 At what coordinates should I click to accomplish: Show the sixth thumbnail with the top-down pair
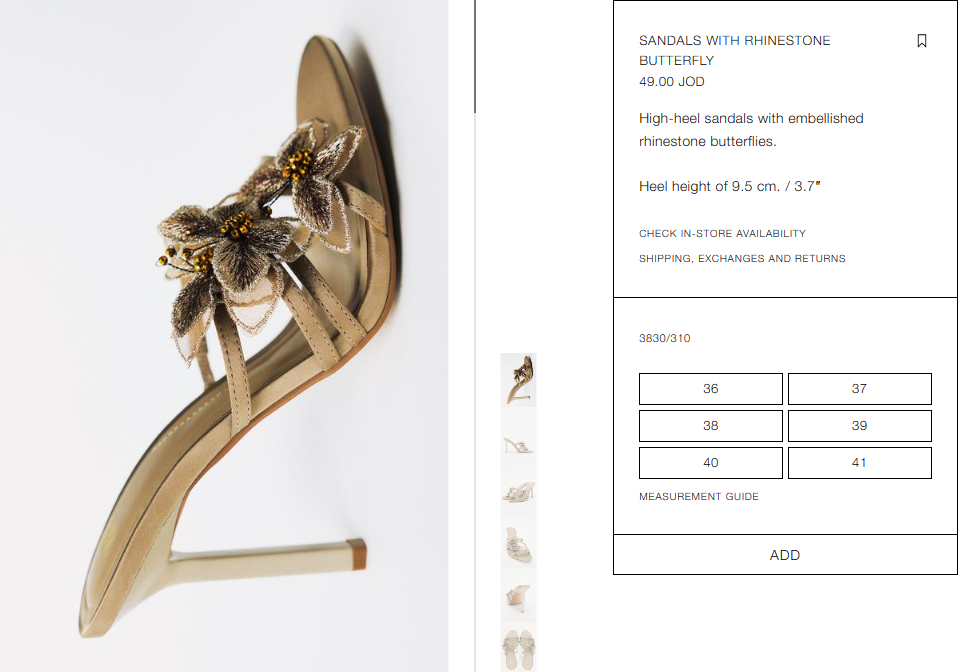519,648
